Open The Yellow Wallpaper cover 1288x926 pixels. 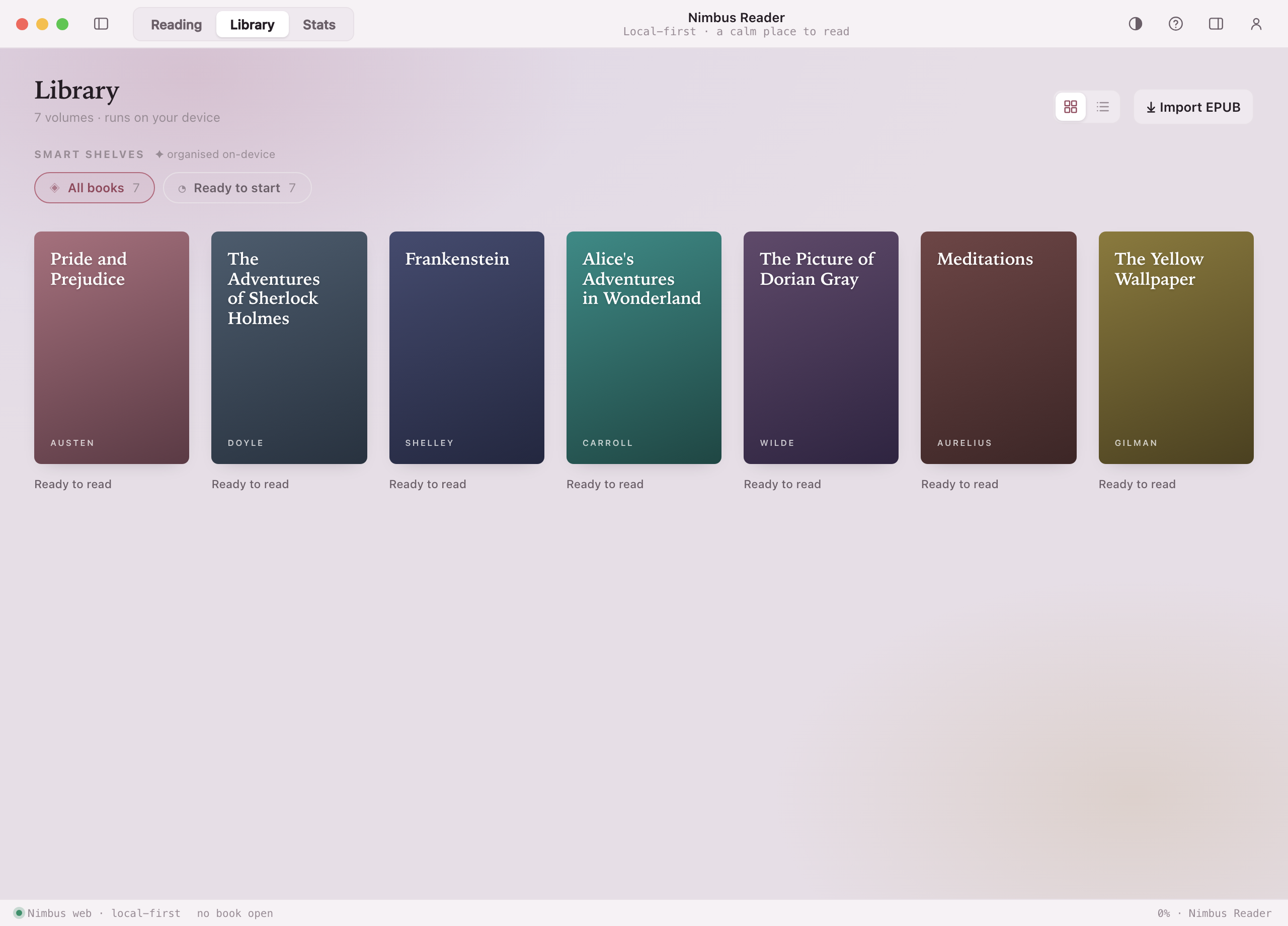pyautogui.click(x=1176, y=348)
